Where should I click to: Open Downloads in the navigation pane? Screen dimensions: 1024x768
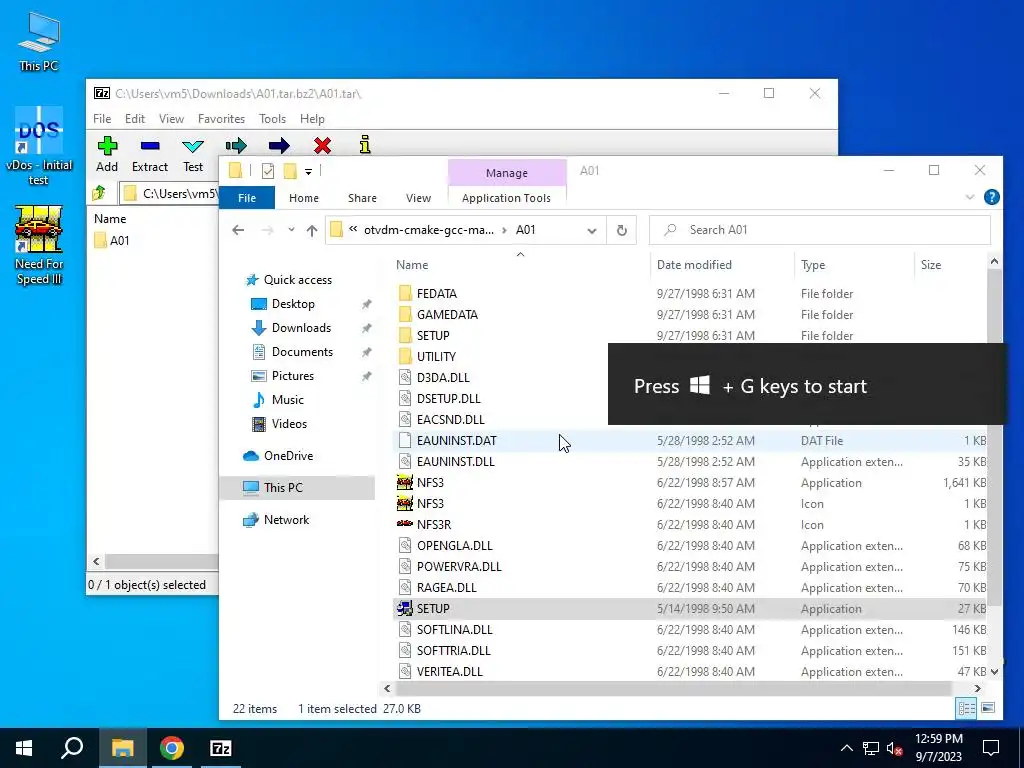291,328
